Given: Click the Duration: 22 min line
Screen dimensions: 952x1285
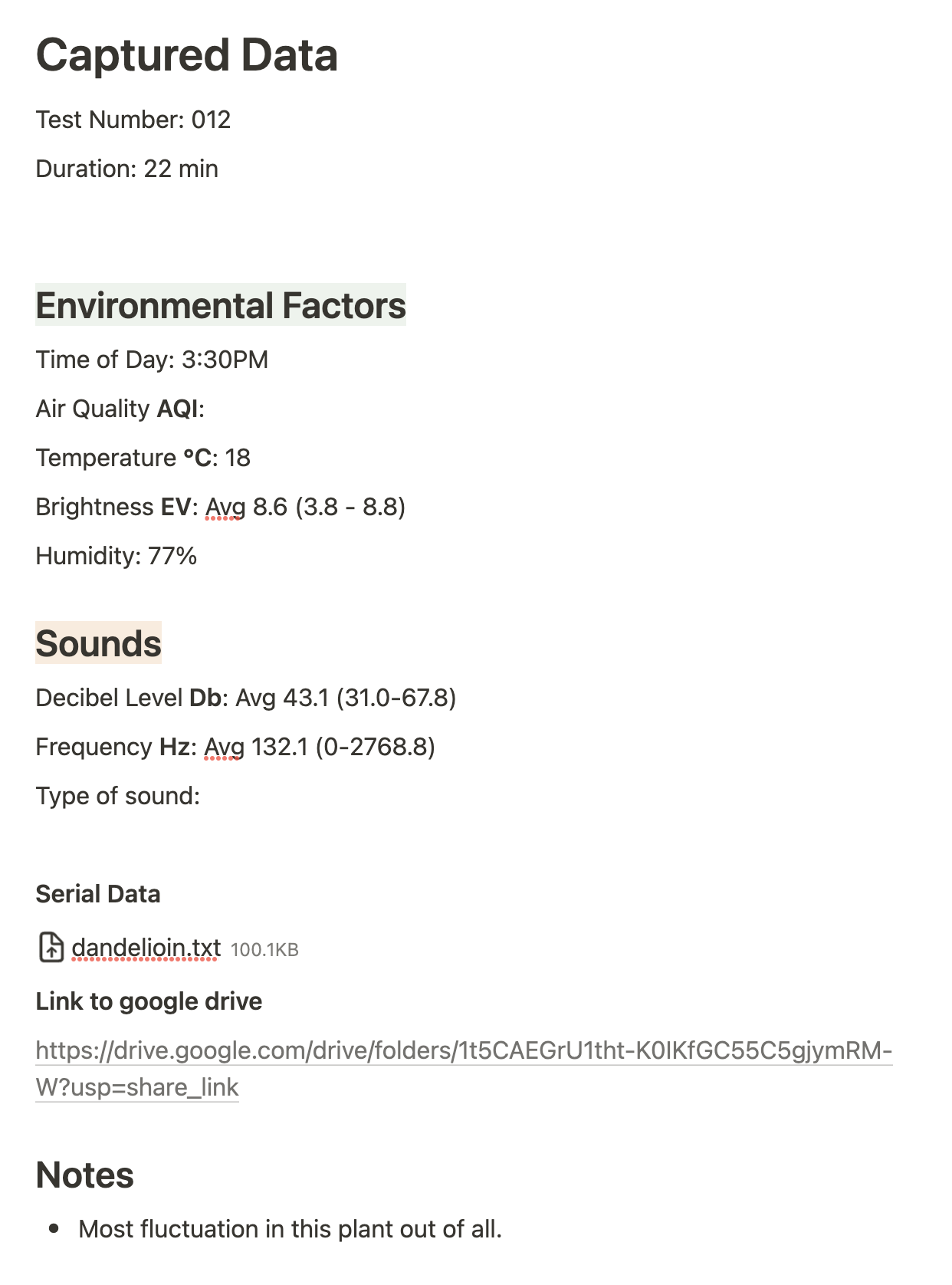Looking at the screenshot, I should tap(127, 169).
